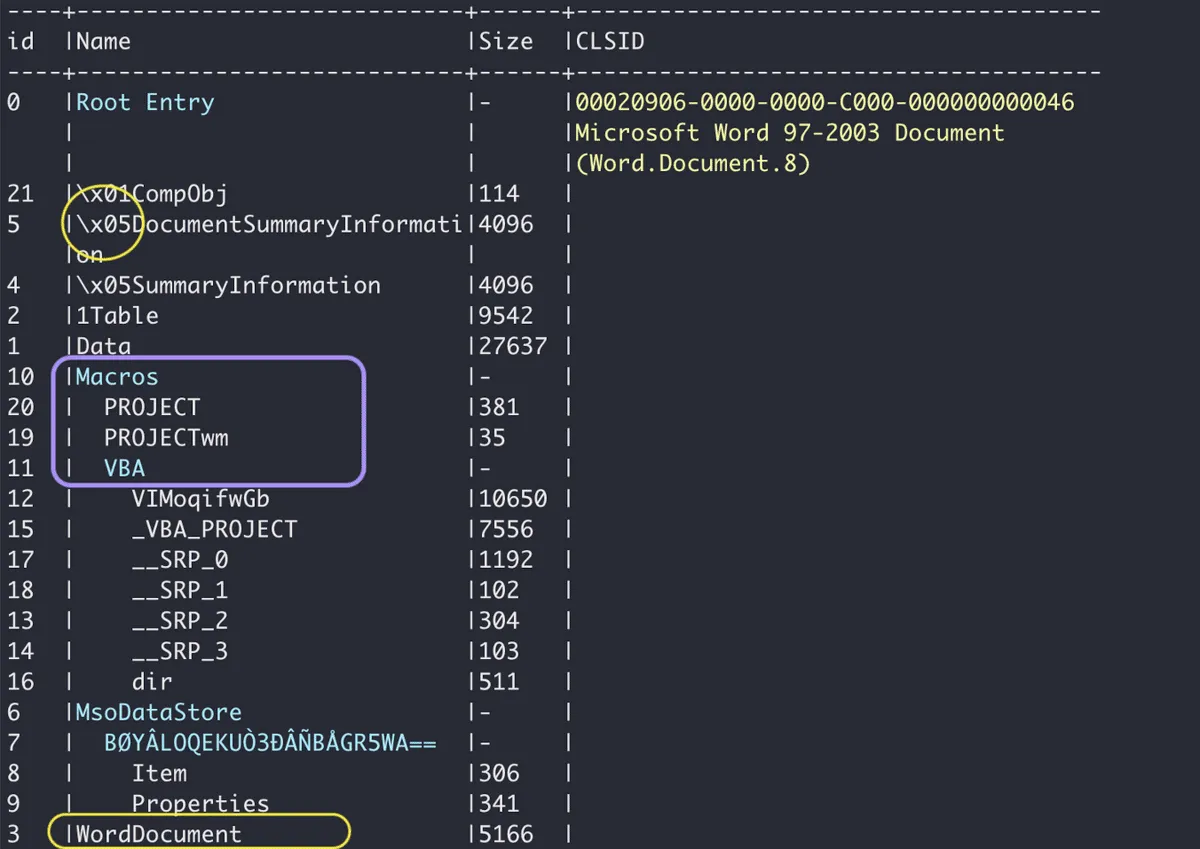Click the '__SRP_2' stream name

[x=180, y=621]
